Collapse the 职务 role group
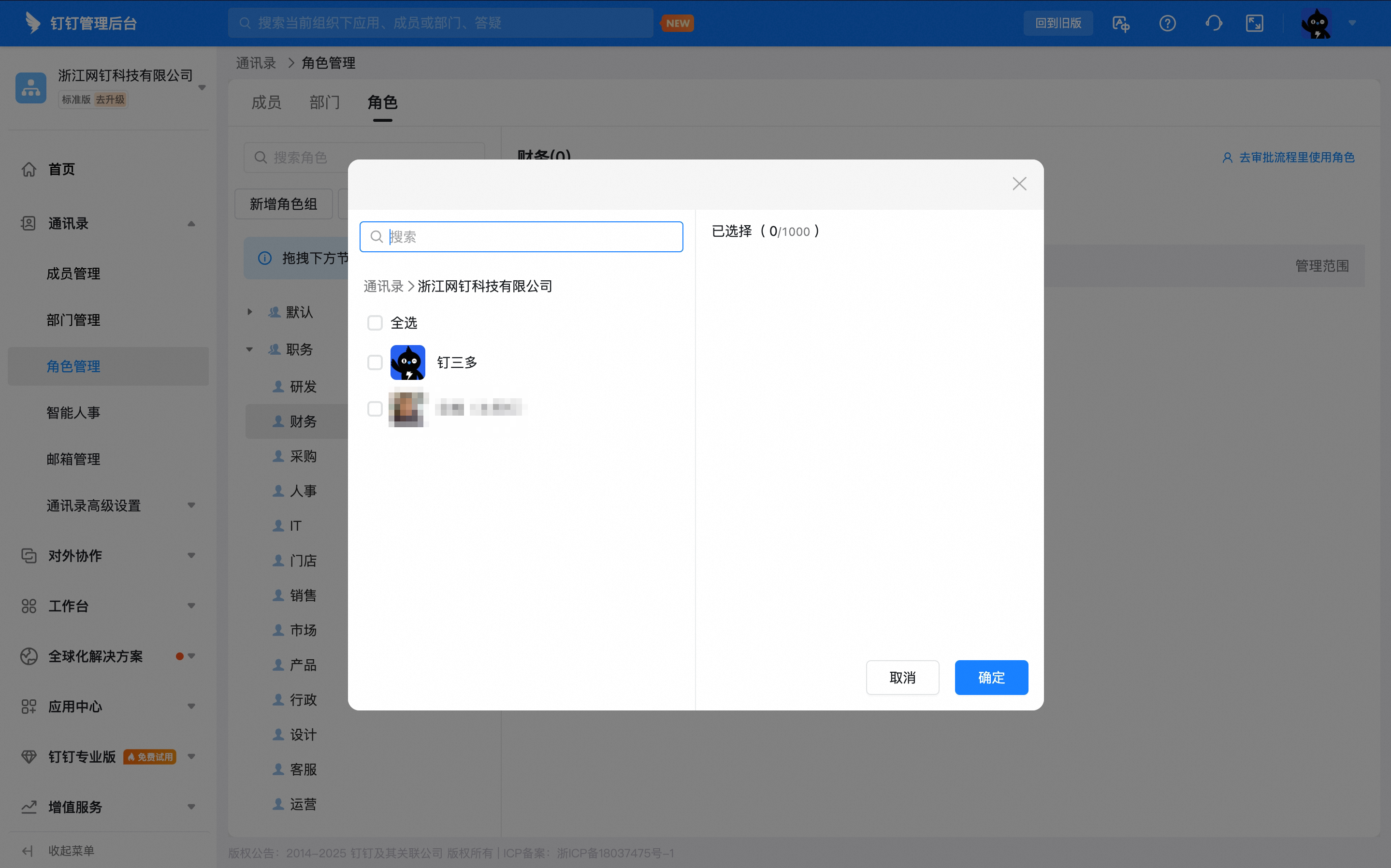 pyautogui.click(x=249, y=349)
